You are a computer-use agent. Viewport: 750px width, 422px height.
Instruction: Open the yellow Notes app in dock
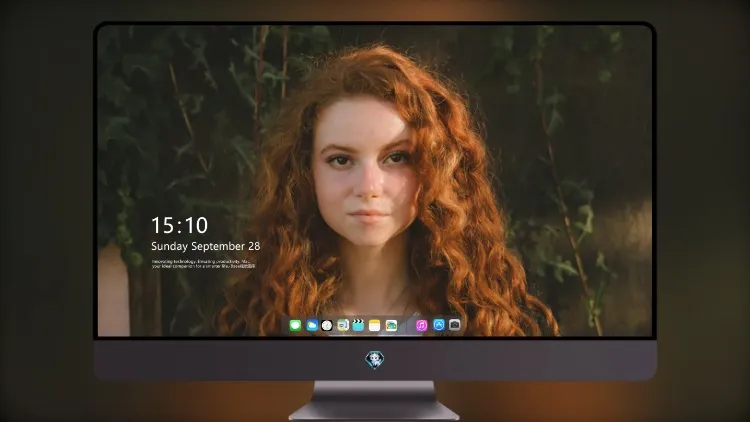click(x=375, y=325)
